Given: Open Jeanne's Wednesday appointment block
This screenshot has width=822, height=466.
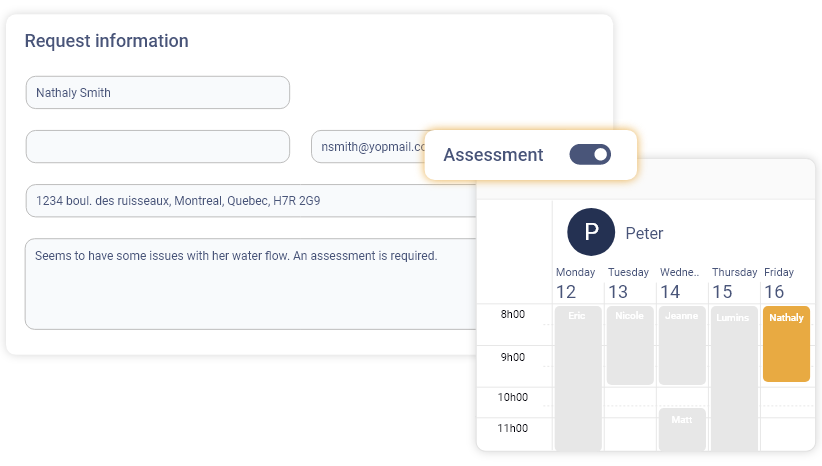Looking at the screenshot, I should 682,345.
